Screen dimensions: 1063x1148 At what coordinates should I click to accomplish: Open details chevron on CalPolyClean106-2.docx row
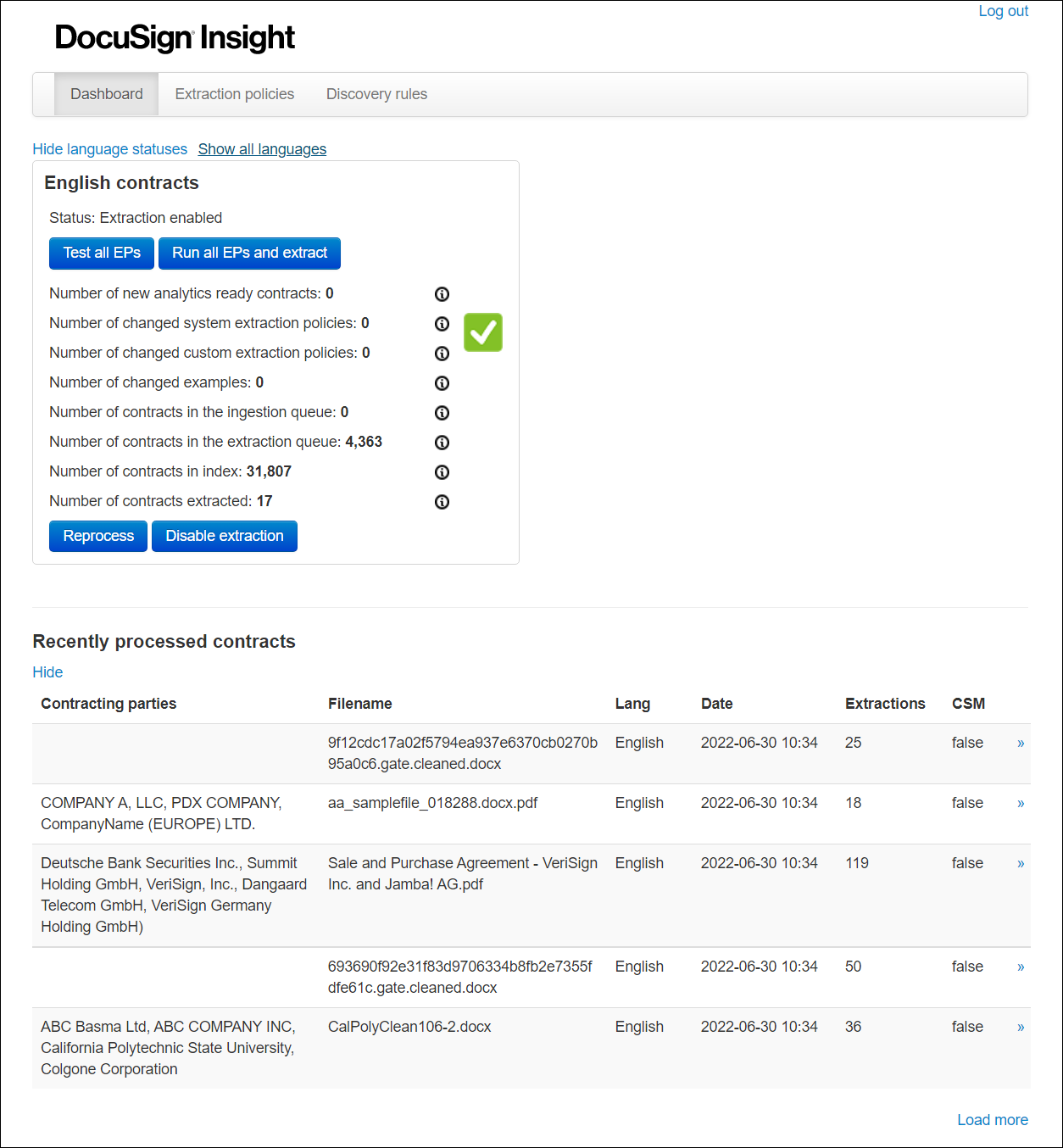1021,1027
